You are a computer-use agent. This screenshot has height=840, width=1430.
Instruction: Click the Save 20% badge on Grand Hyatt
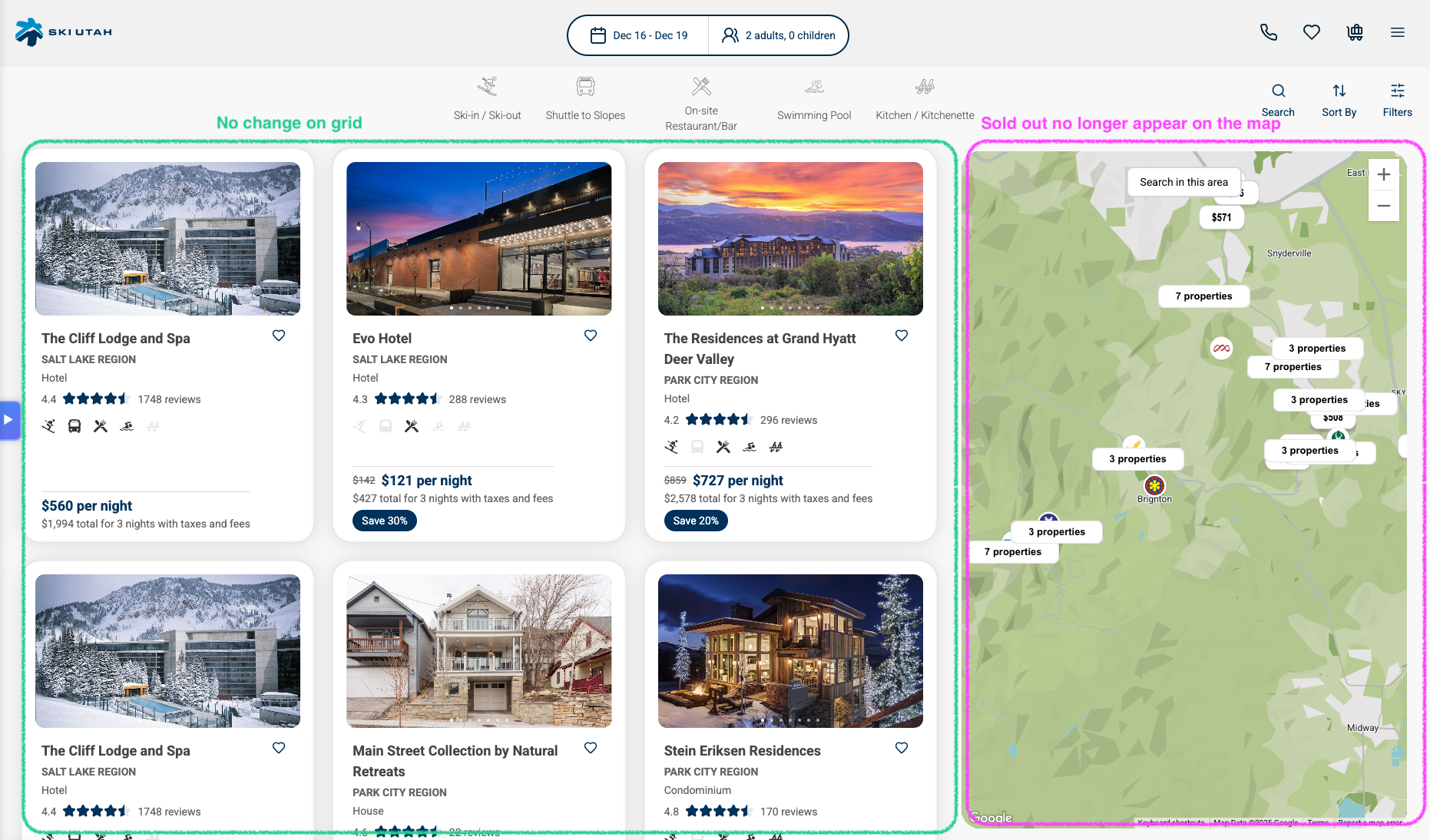696,521
